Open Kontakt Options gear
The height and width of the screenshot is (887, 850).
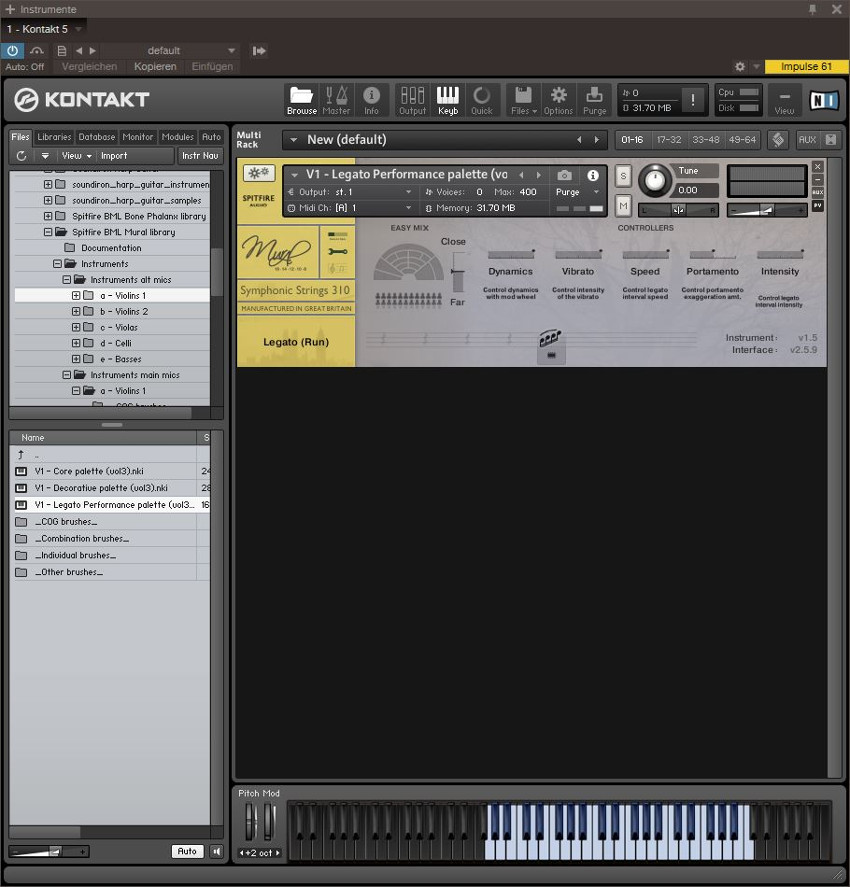click(x=558, y=100)
